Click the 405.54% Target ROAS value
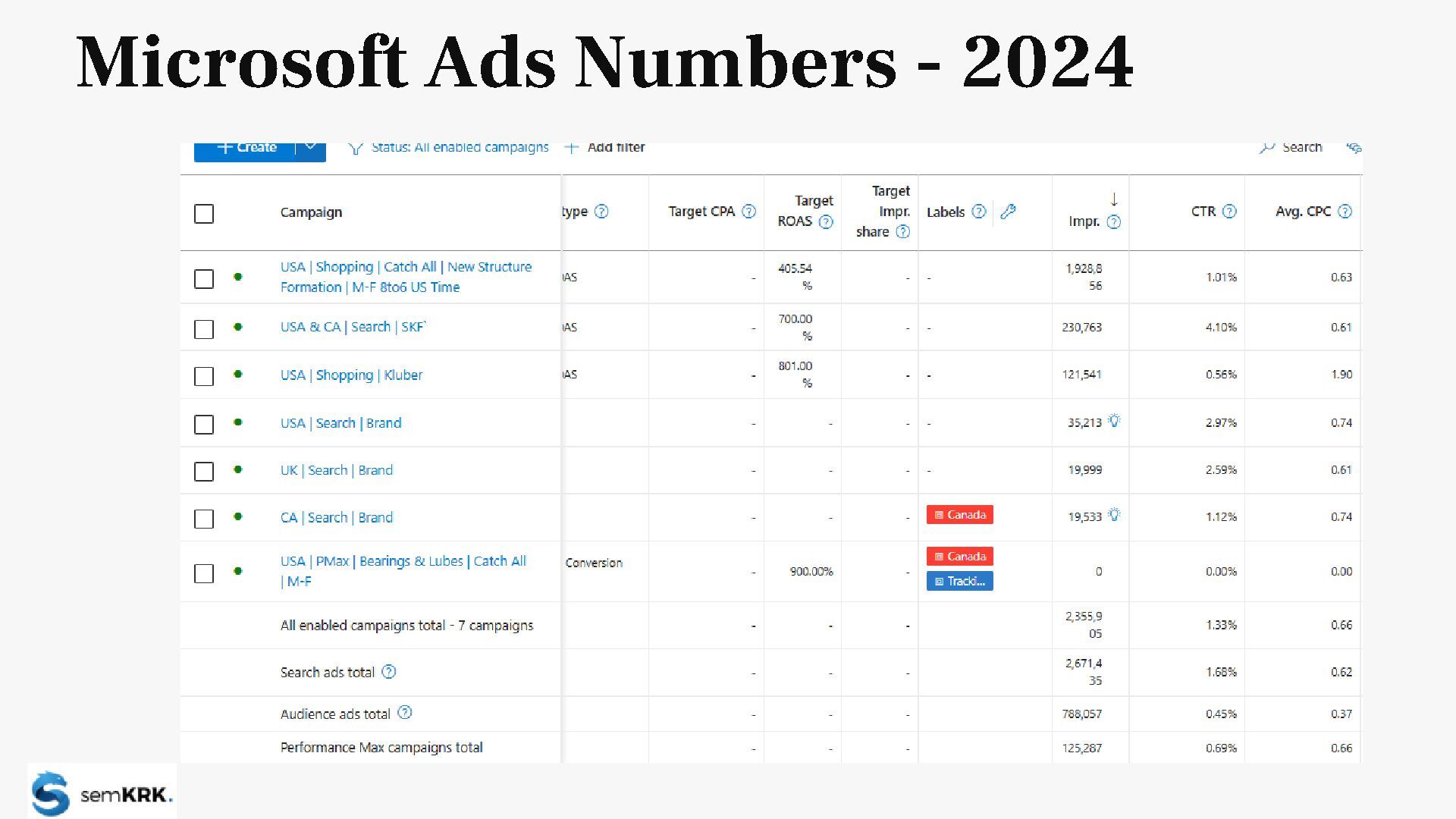The height and width of the screenshot is (819, 1456). click(795, 277)
